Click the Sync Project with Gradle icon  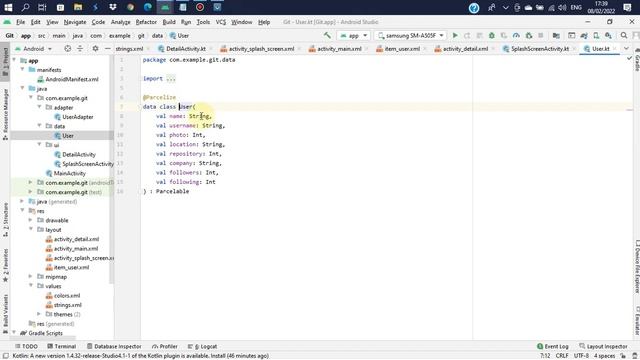(x=584, y=36)
